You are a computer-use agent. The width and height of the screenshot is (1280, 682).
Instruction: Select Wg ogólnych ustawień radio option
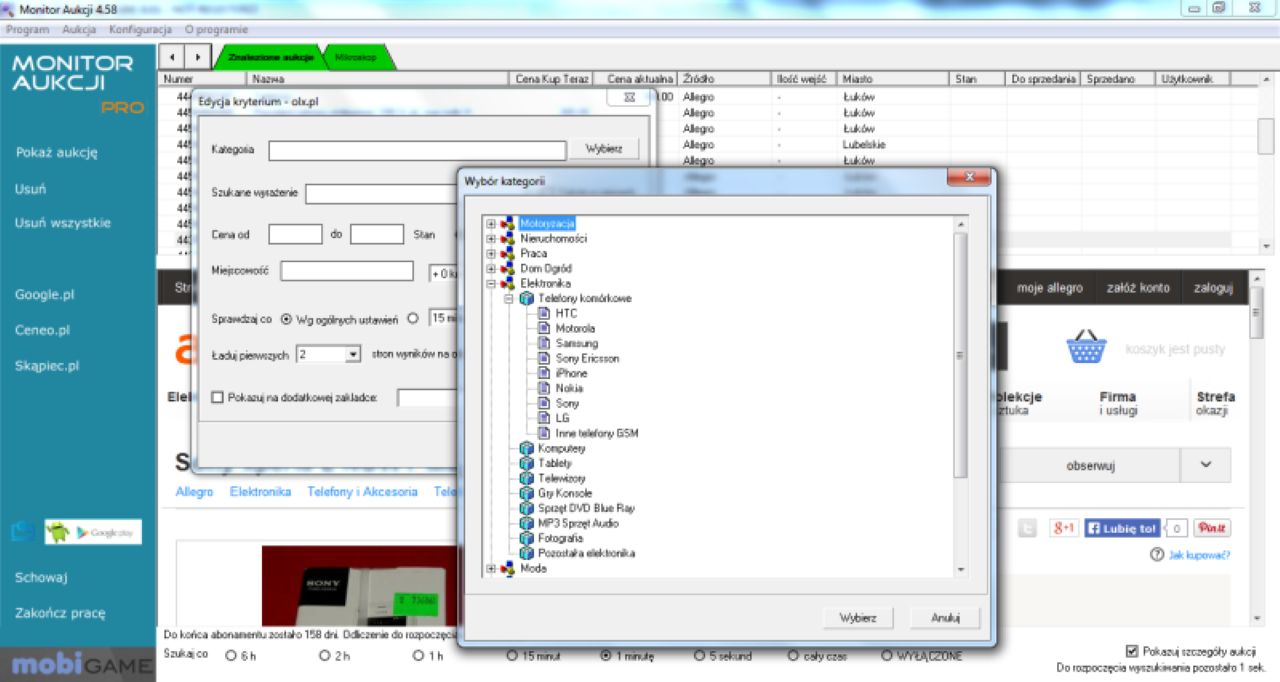pos(286,319)
